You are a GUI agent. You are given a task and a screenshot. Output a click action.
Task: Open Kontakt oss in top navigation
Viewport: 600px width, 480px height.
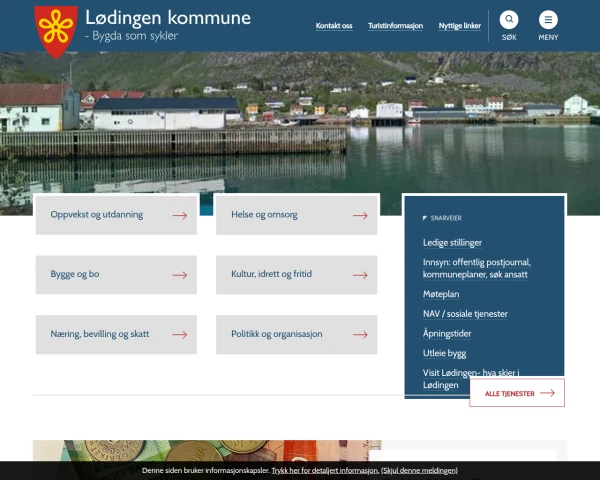point(334,26)
